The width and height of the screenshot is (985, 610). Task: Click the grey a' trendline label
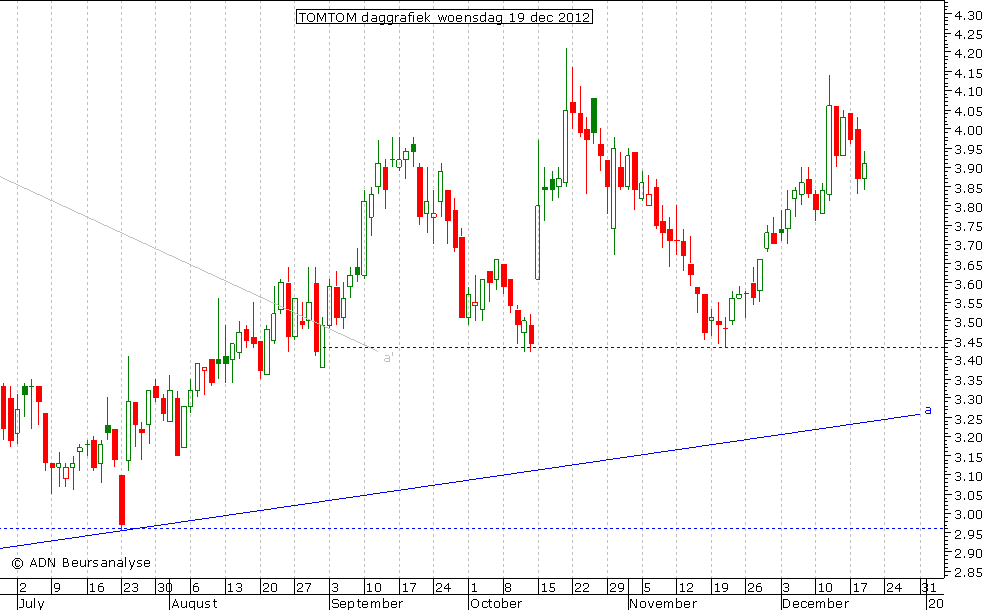click(x=388, y=357)
